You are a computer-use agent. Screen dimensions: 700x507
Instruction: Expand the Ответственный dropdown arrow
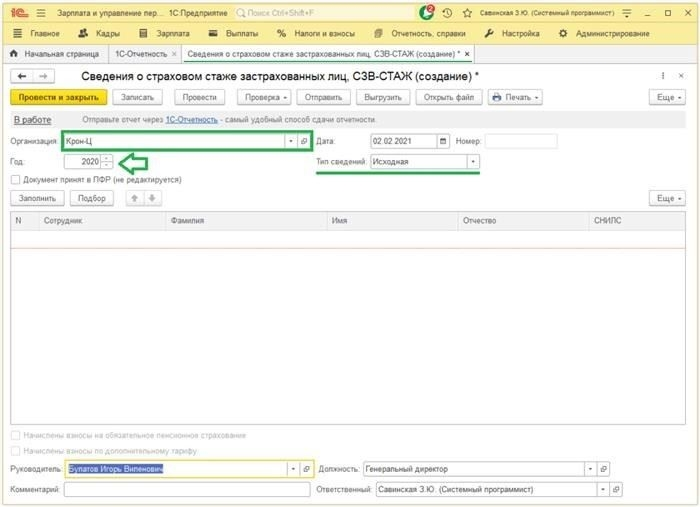(603, 490)
